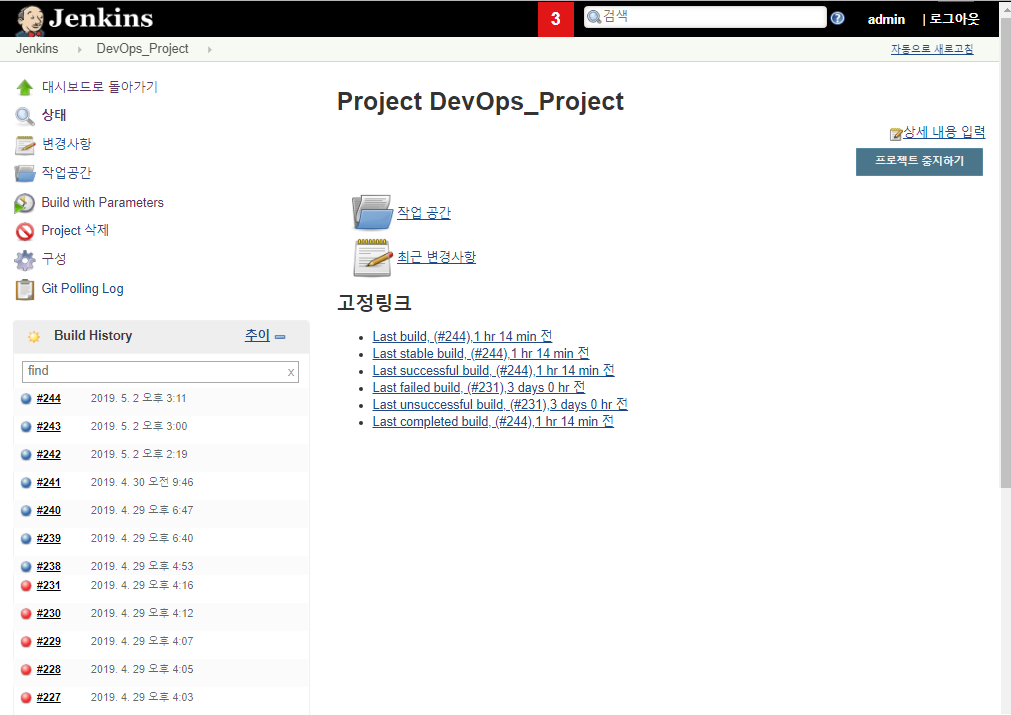Click the green up arrow dashboard icon

[x=25, y=87]
